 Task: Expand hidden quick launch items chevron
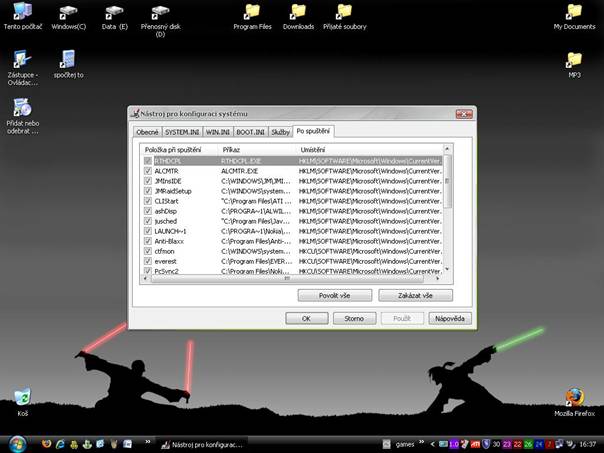coord(148,441)
